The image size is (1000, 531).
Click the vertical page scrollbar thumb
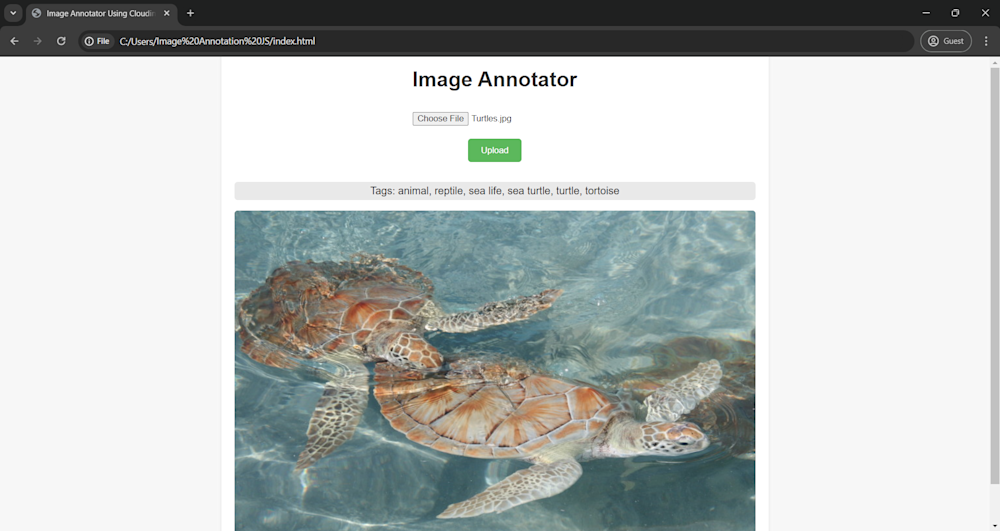994,275
